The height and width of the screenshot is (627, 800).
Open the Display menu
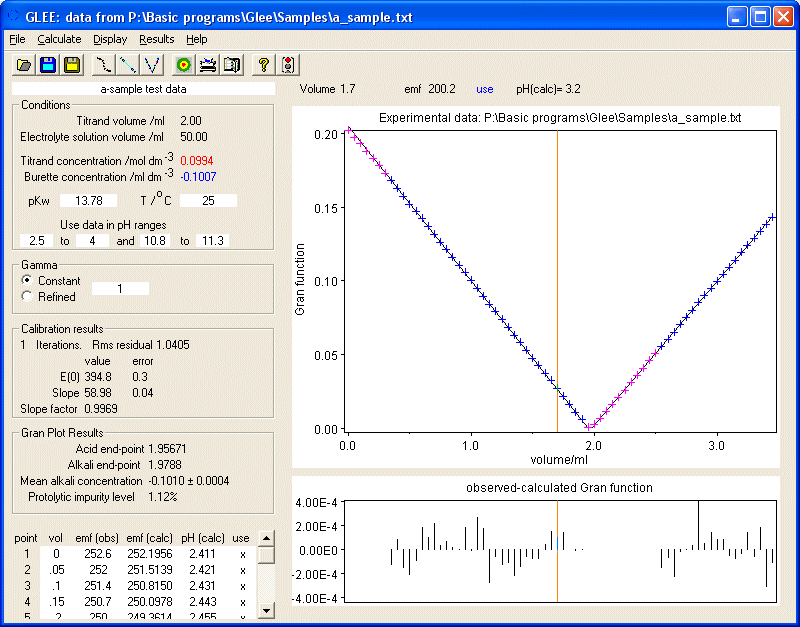coord(110,39)
